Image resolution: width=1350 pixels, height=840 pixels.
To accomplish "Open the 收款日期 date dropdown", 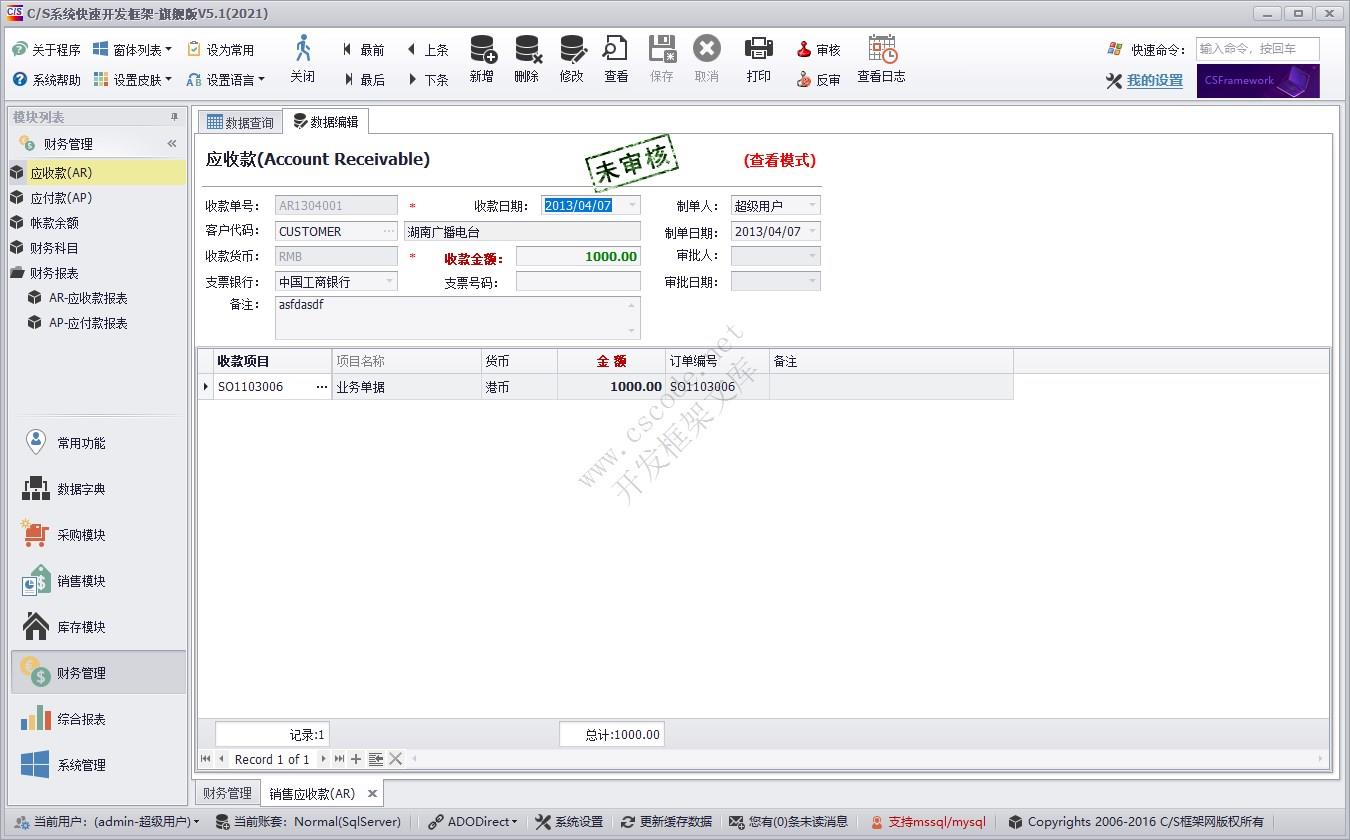I will tap(633, 205).
